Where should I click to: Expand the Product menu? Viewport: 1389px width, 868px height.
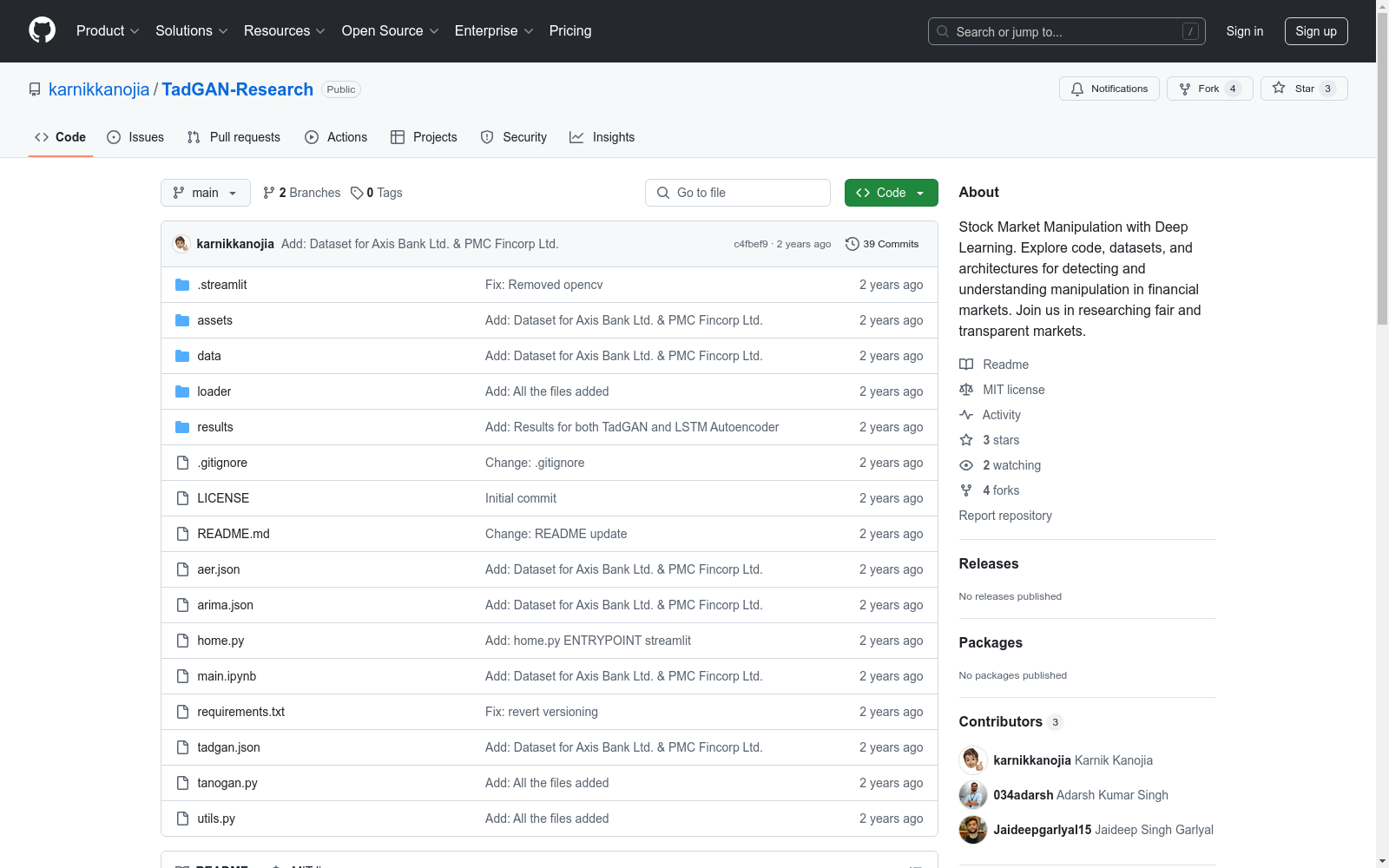(108, 30)
